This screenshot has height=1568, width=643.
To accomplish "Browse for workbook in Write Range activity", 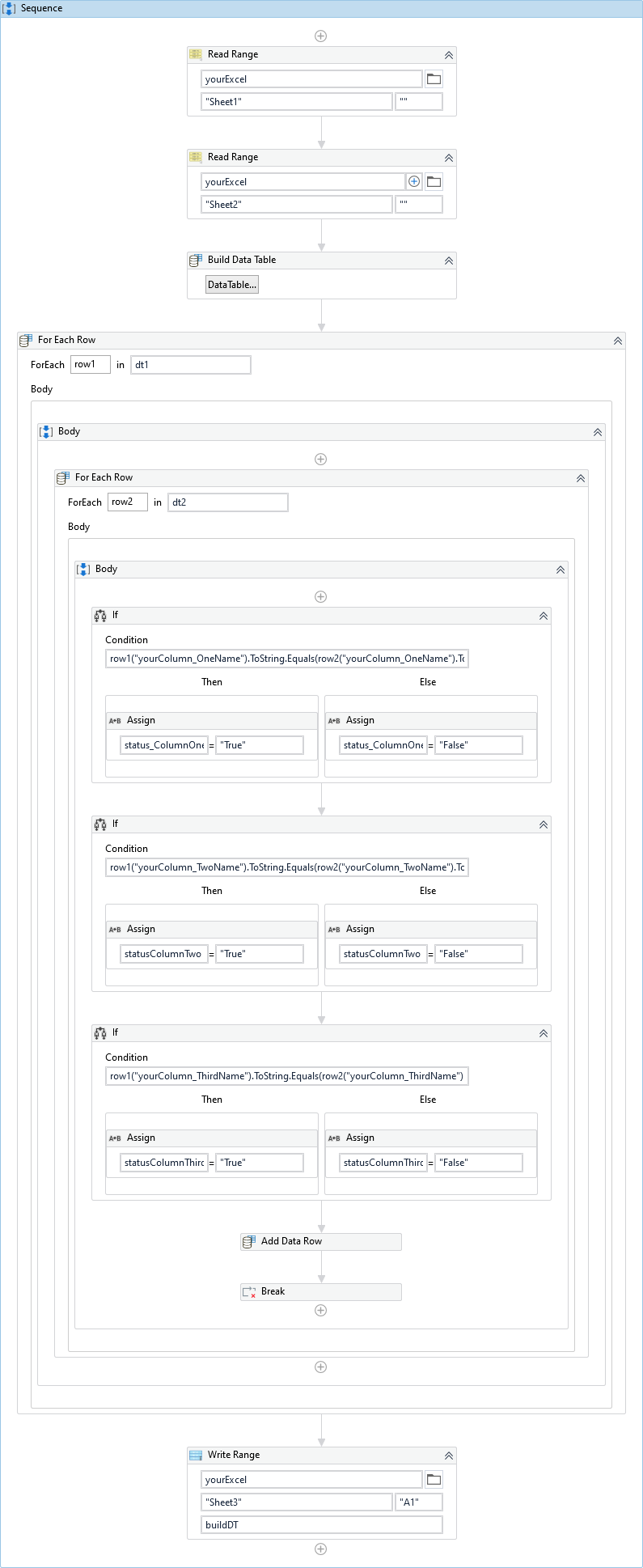I will click(x=434, y=1480).
